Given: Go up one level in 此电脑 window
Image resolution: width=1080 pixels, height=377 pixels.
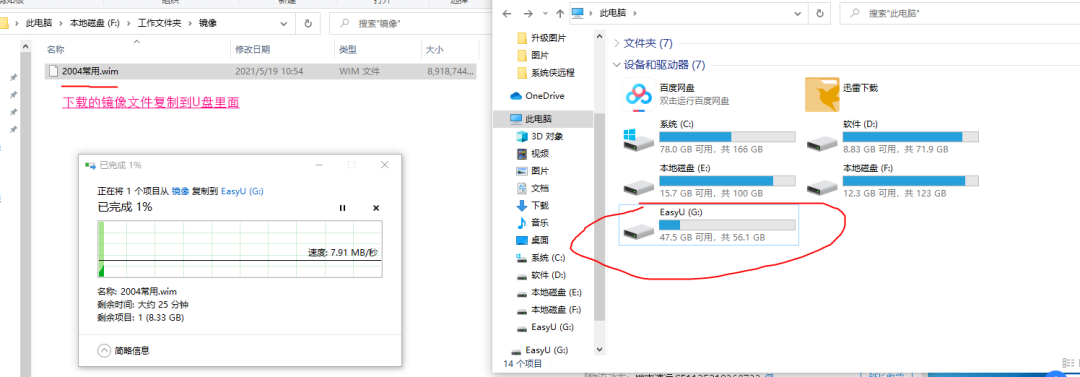Looking at the screenshot, I should (x=560, y=13).
